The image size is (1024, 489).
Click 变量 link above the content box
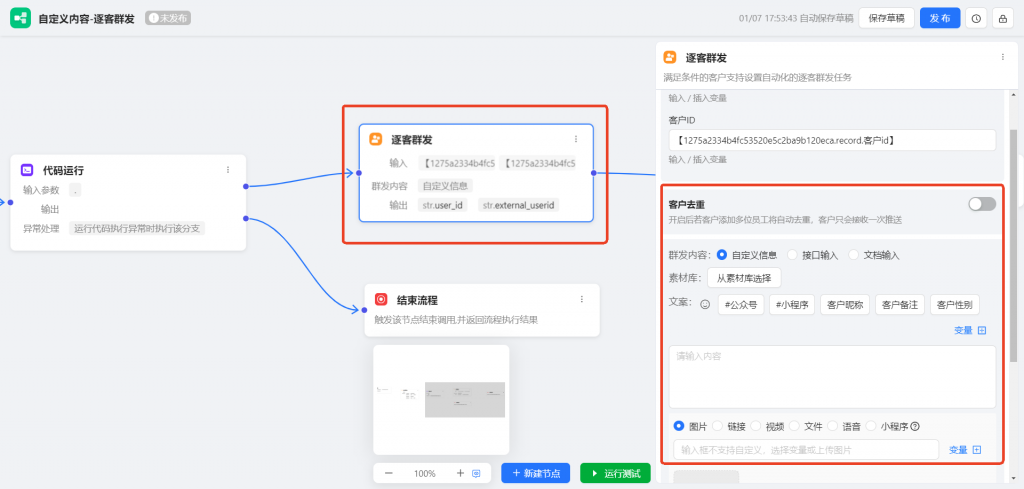(x=970, y=331)
